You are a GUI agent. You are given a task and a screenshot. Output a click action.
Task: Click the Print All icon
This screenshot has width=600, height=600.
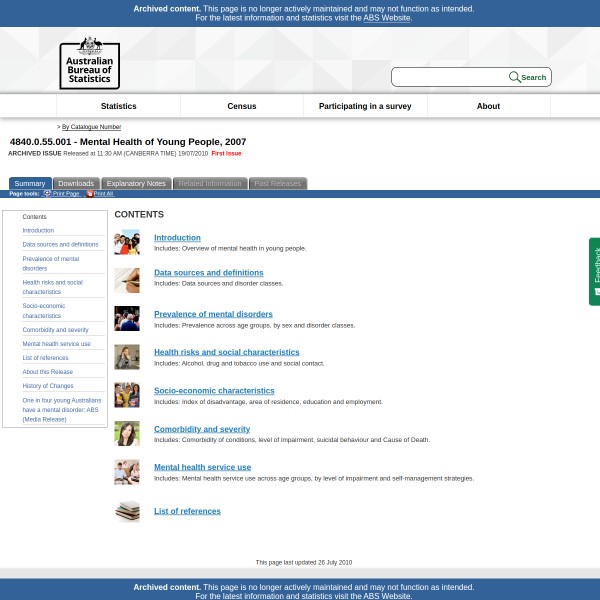pyautogui.click(x=89, y=193)
